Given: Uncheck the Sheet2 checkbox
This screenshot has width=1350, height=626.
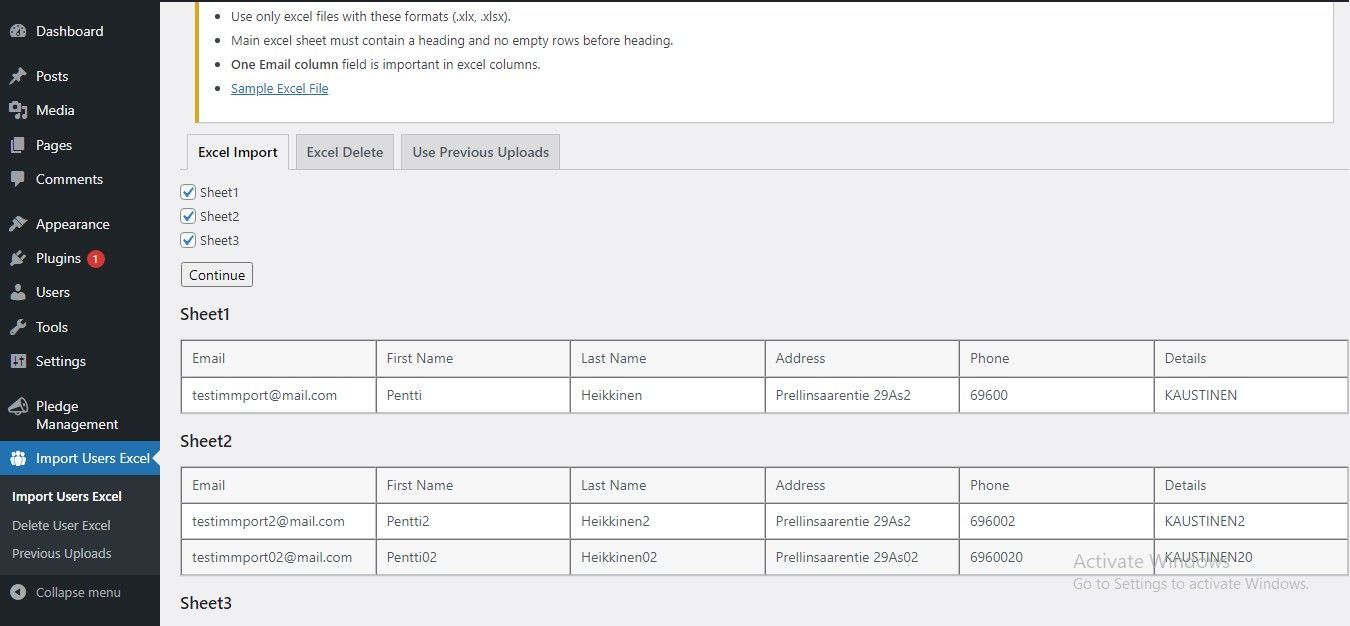Looking at the screenshot, I should pos(188,216).
